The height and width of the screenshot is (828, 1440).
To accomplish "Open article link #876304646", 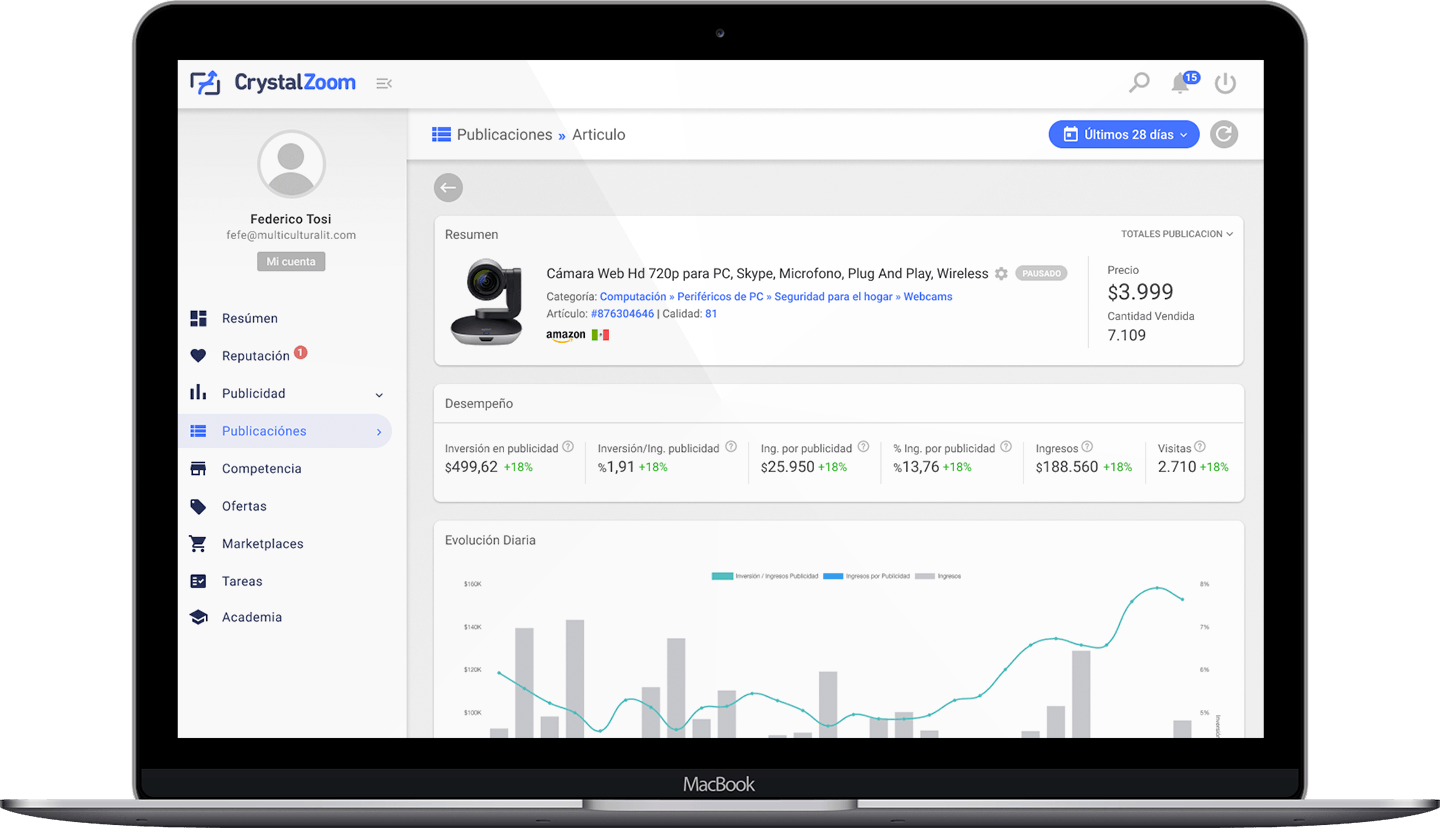I will (622, 314).
